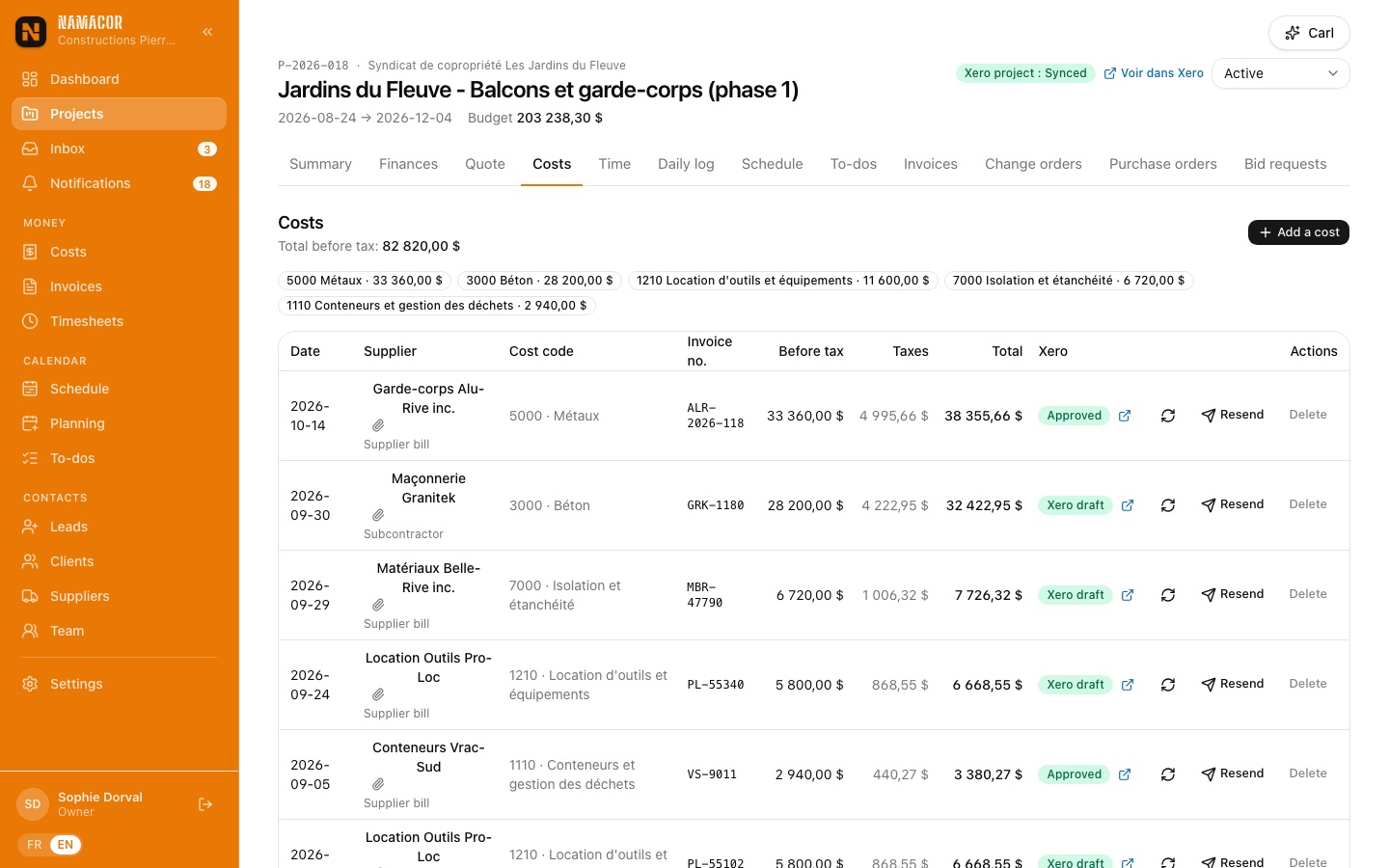
Task: Switch language toggle to FR
Action: click(35, 845)
